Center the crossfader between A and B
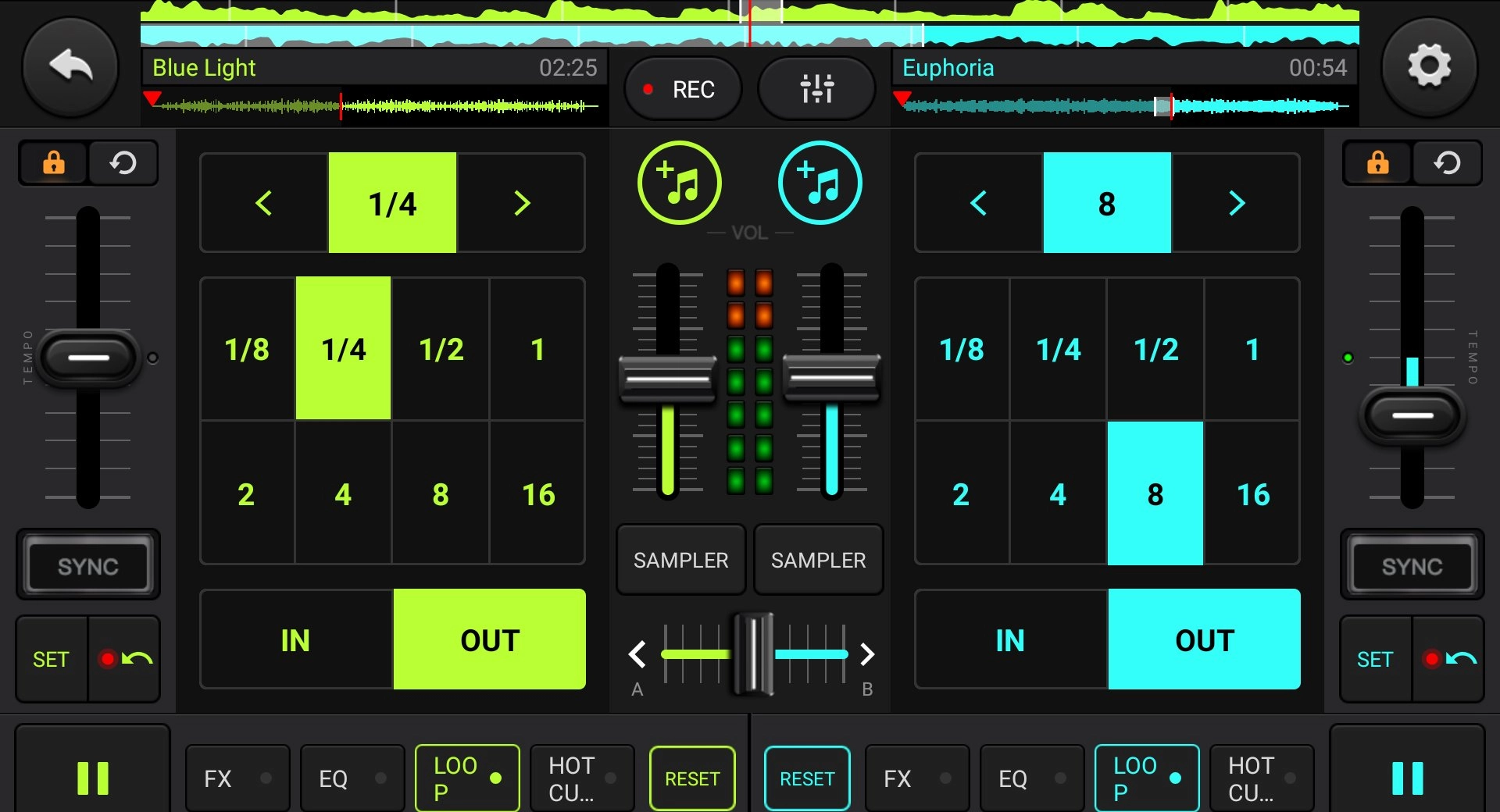The width and height of the screenshot is (1500, 812). [x=751, y=654]
